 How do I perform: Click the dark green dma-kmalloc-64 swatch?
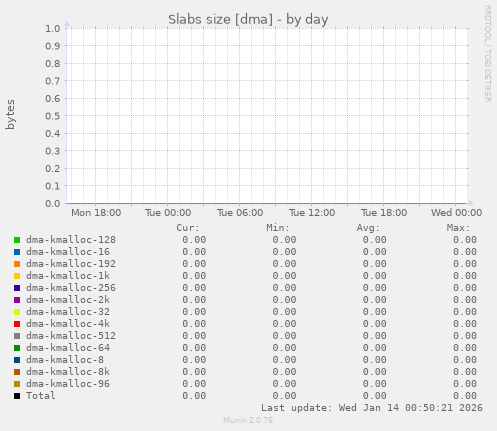pyautogui.click(x=17, y=348)
